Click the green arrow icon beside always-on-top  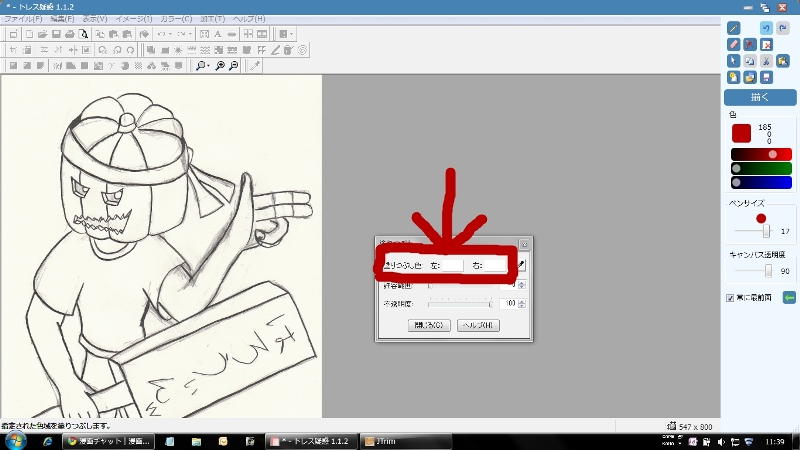(789, 297)
